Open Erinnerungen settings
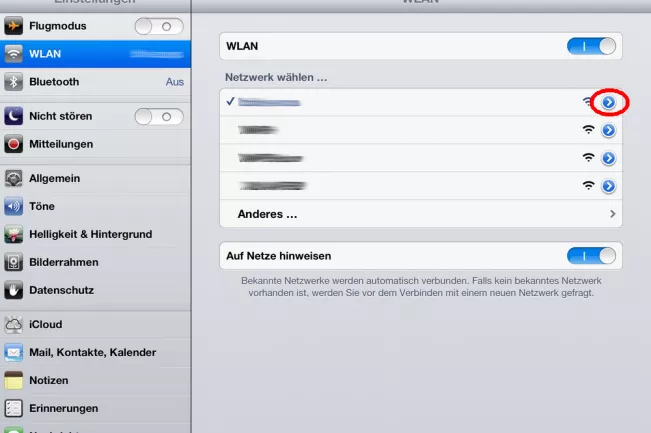Image resolution: width=651 pixels, height=433 pixels. 95,408
